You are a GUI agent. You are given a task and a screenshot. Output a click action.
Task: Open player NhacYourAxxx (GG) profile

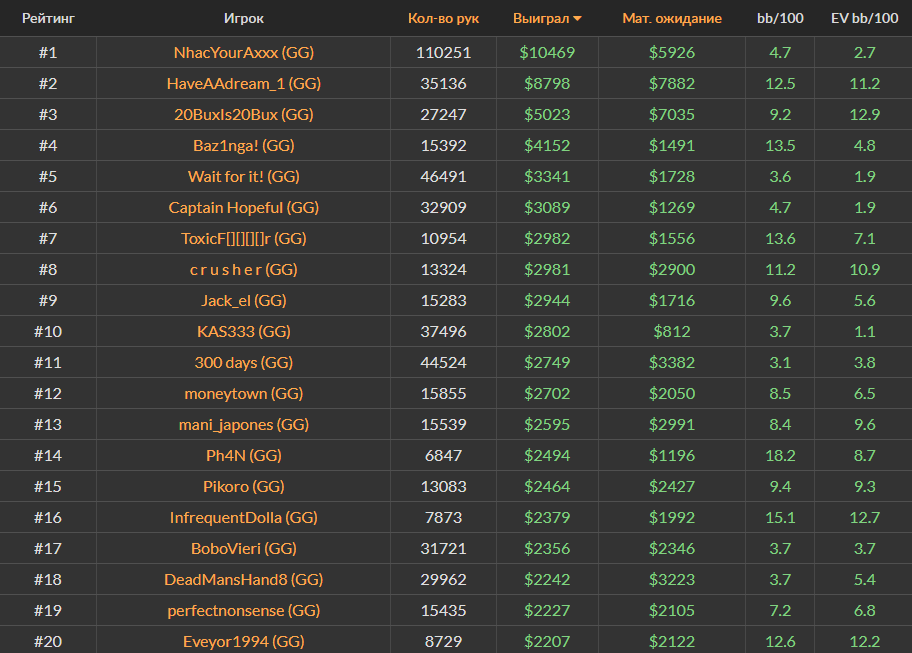click(244, 52)
